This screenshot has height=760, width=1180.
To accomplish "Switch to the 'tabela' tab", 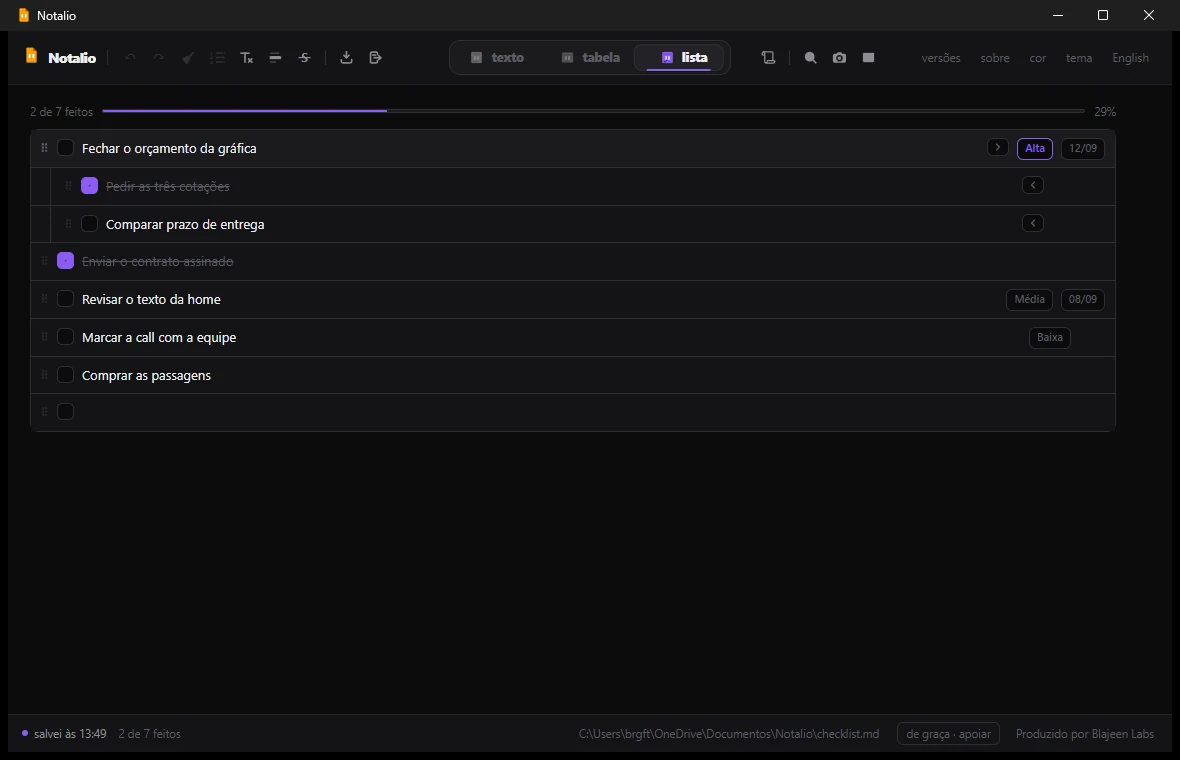I will 591,58.
